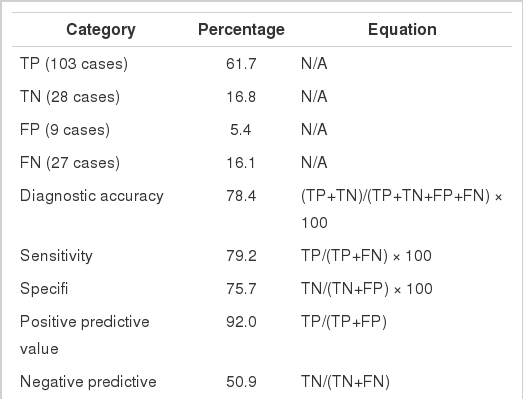The width and height of the screenshot is (523, 399).
Task: Click the Equation column header
Action: (402, 30)
